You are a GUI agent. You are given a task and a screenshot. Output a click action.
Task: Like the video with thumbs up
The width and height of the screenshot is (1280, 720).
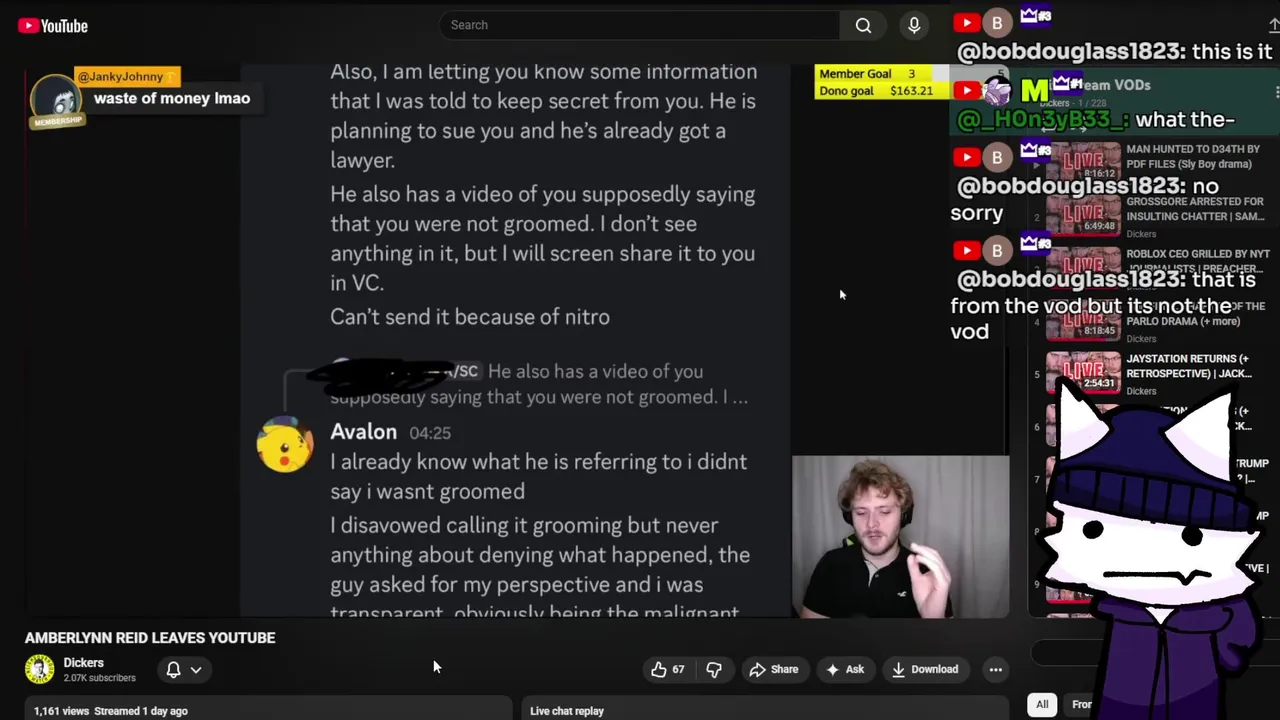[669, 669]
